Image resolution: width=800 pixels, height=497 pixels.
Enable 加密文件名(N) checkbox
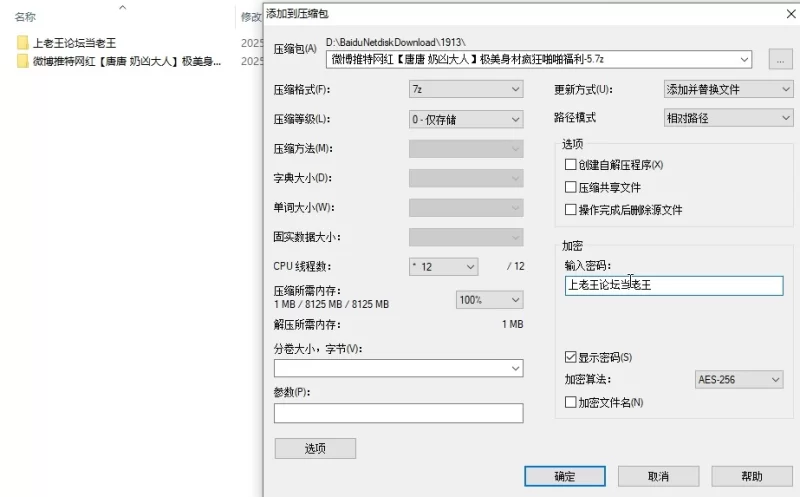570,402
